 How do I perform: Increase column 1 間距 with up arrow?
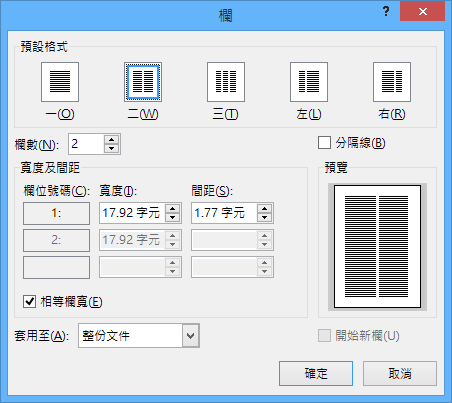264,209
